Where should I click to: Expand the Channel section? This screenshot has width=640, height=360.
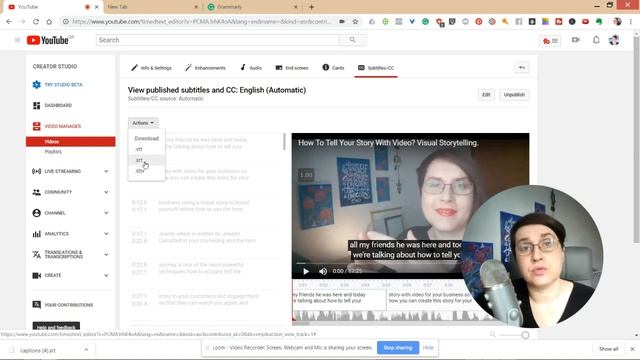click(106, 213)
